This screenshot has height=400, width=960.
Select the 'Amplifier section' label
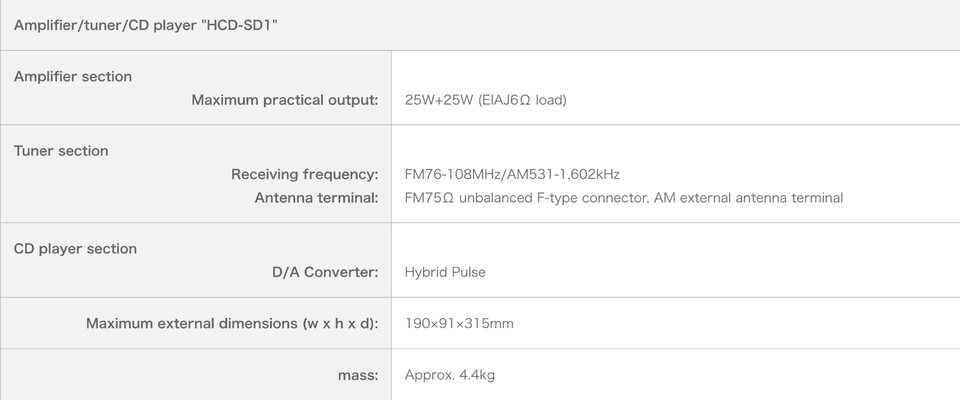pyautogui.click(x=72, y=76)
